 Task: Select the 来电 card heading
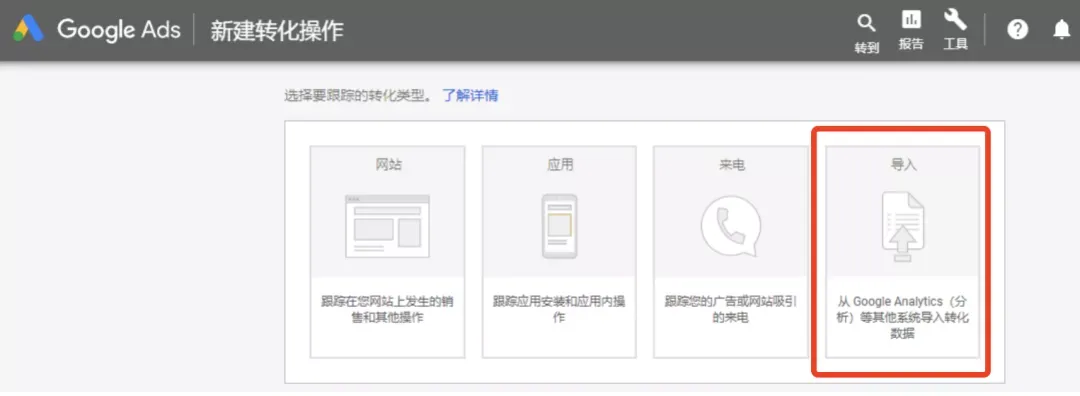[731, 165]
